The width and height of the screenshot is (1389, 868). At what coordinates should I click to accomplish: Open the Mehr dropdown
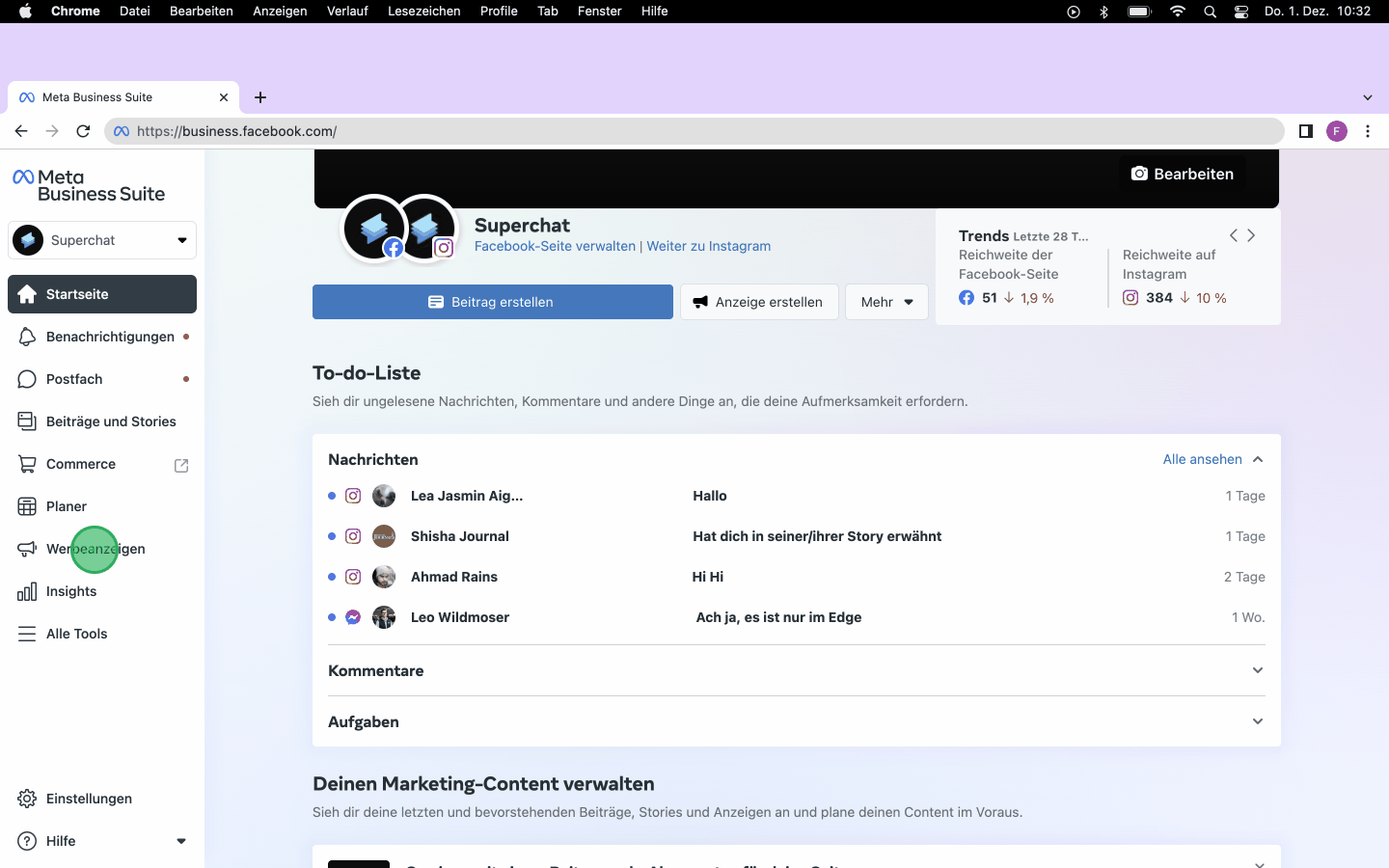[886, 302]
